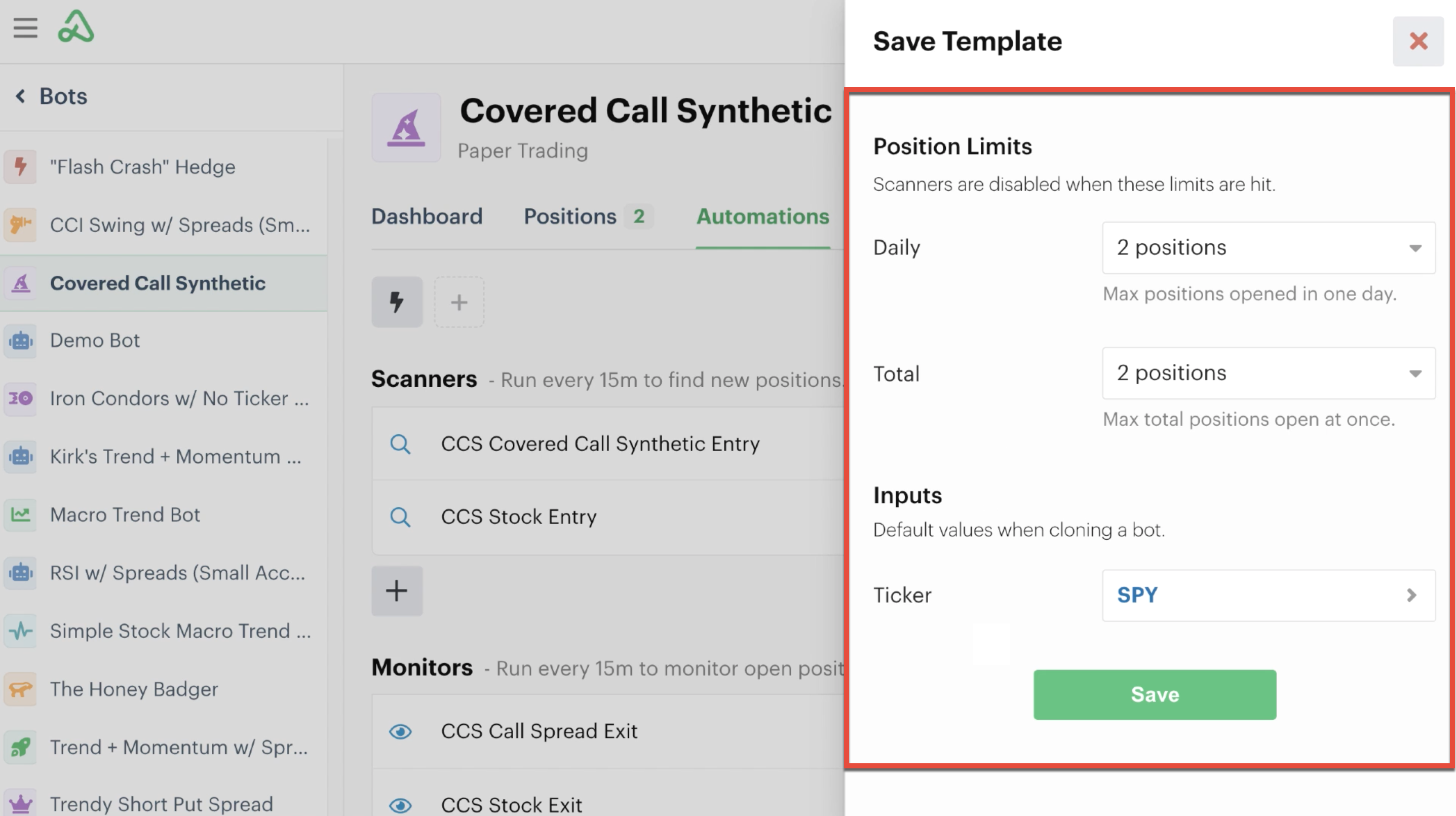Click the plus button below CCS Stock Entry
The width and height of the screenshot is (1456, 816).
point(397,591)
